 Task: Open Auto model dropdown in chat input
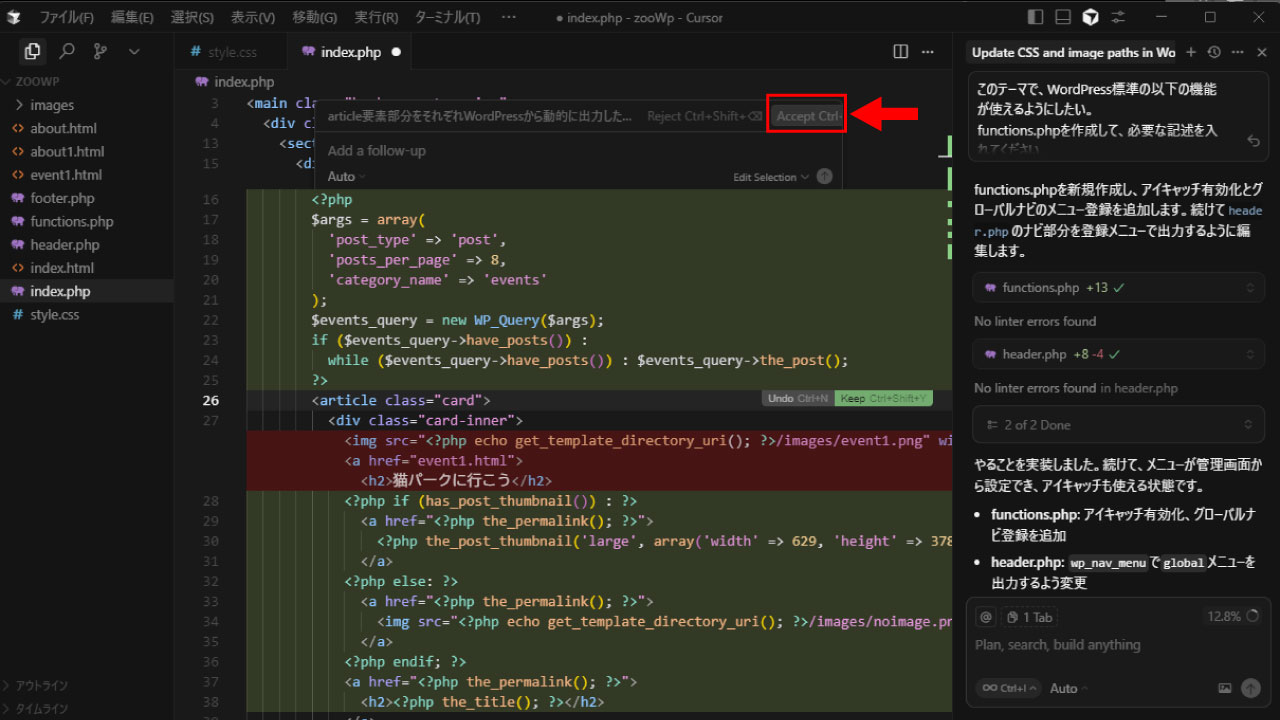point(1069,688)
